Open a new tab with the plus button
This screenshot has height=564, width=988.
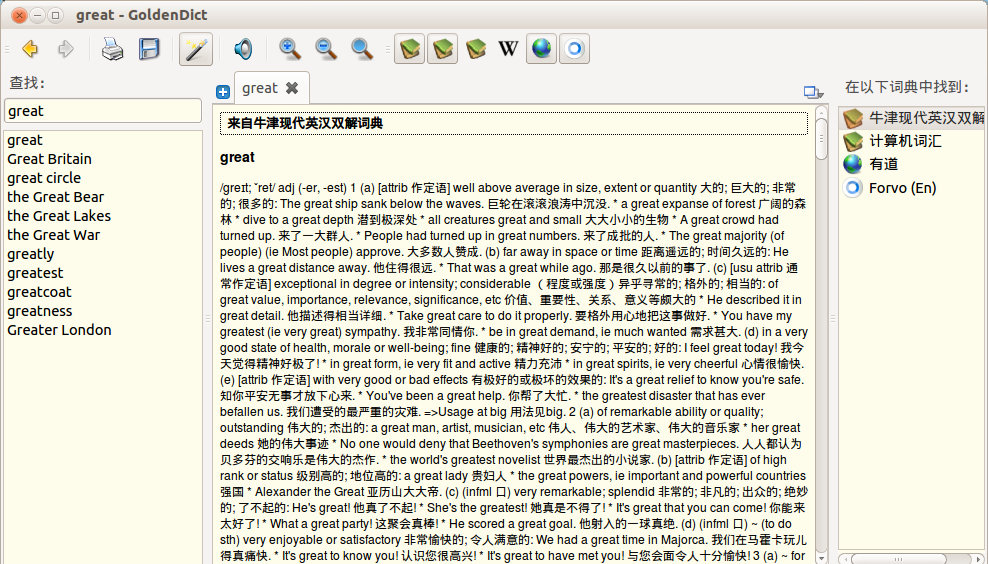click(223, 92)
